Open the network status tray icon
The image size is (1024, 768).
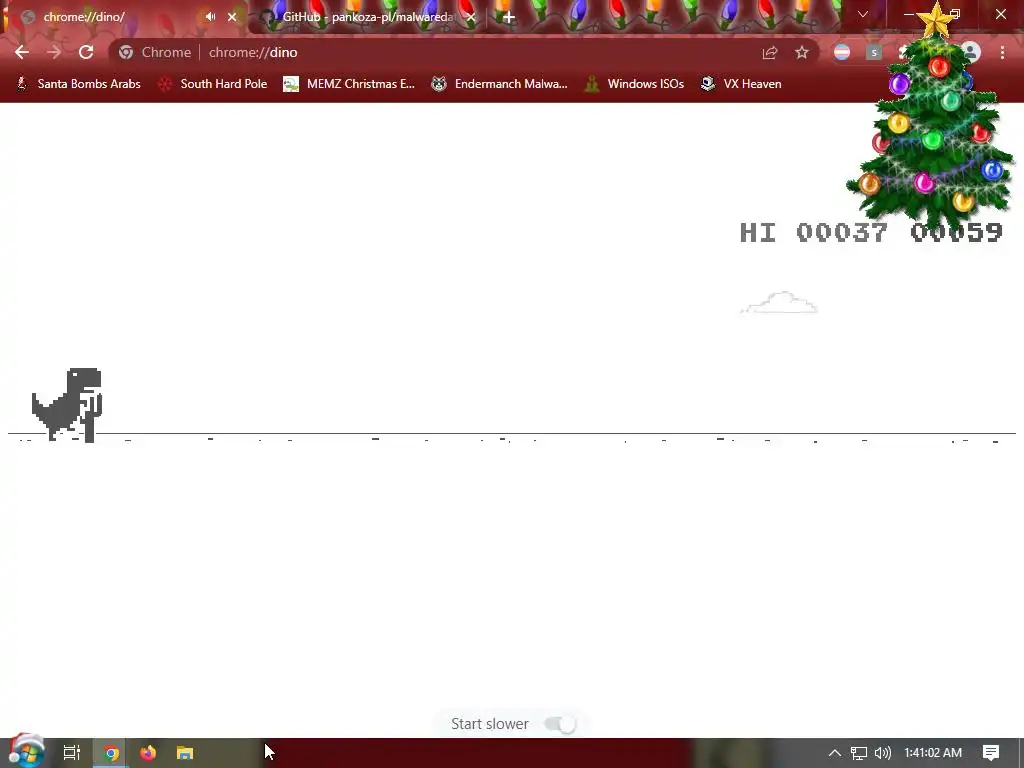[859, 753]
